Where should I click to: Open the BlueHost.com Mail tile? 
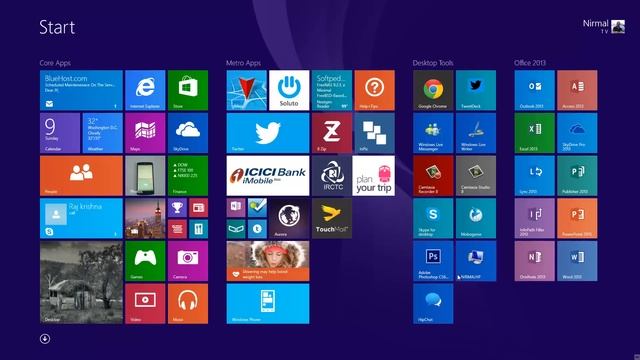(81, 90)
